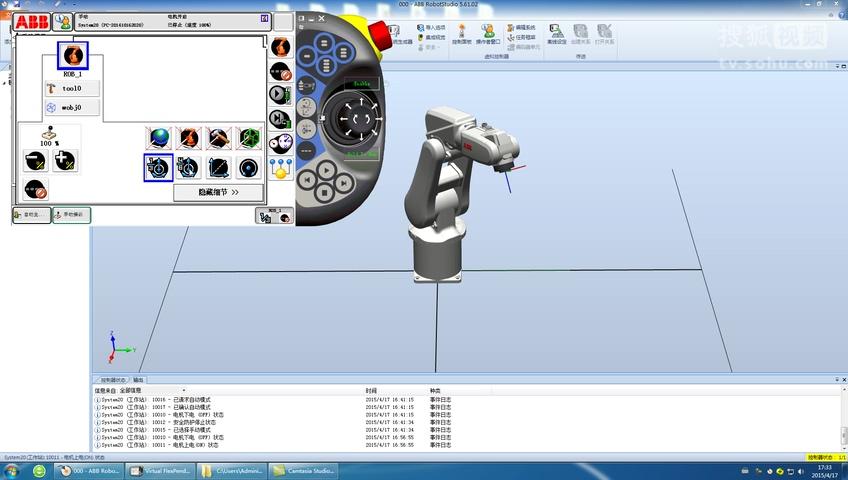Increase jog speed with the plus percent button
This screenshot has width=848, height=480.
click(x=65, y=161)
